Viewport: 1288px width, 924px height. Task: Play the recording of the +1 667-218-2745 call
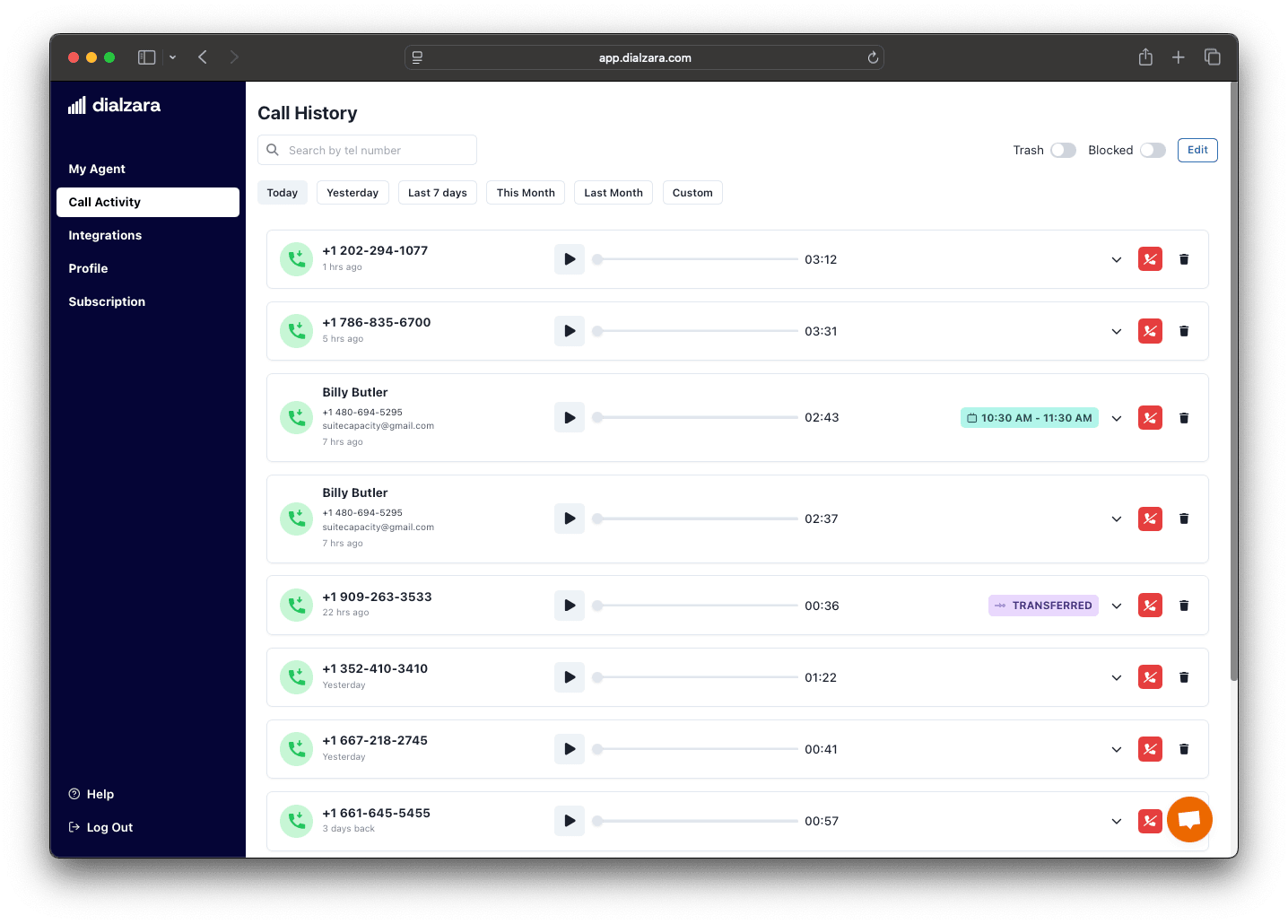(x=569, y=748)
